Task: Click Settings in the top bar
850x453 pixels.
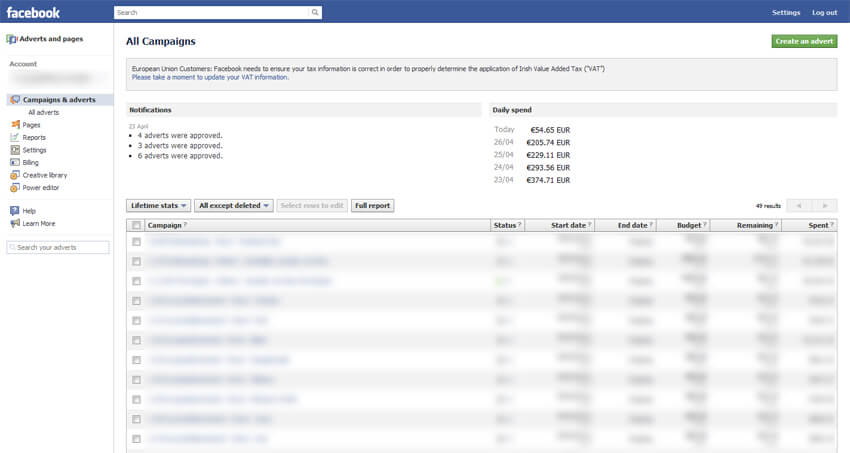Action: coord(786,12)
